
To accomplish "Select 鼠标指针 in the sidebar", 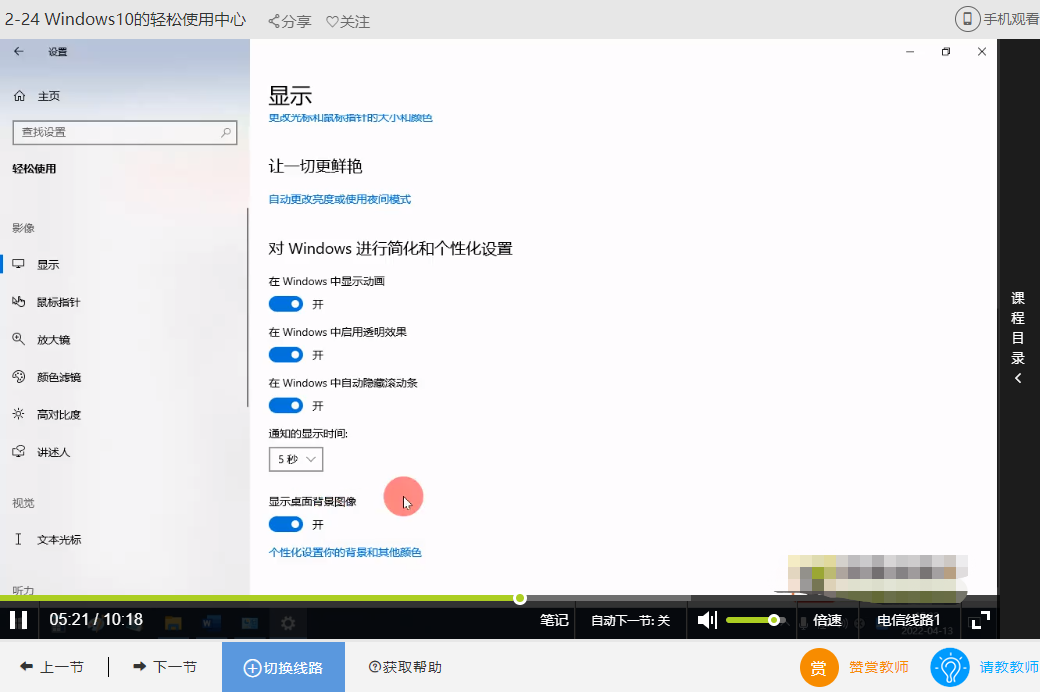I will (x=58, y=302).
